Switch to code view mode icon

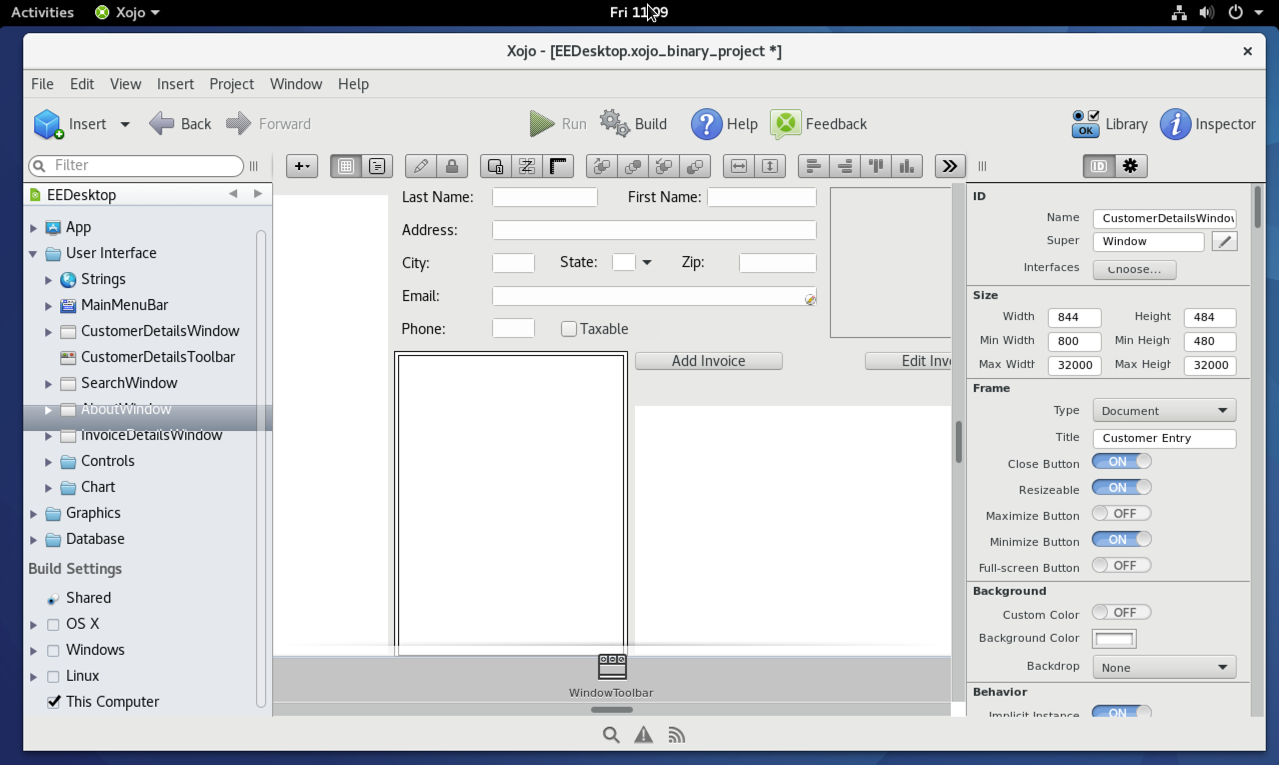pyautogui.click(x=377, y=166)
